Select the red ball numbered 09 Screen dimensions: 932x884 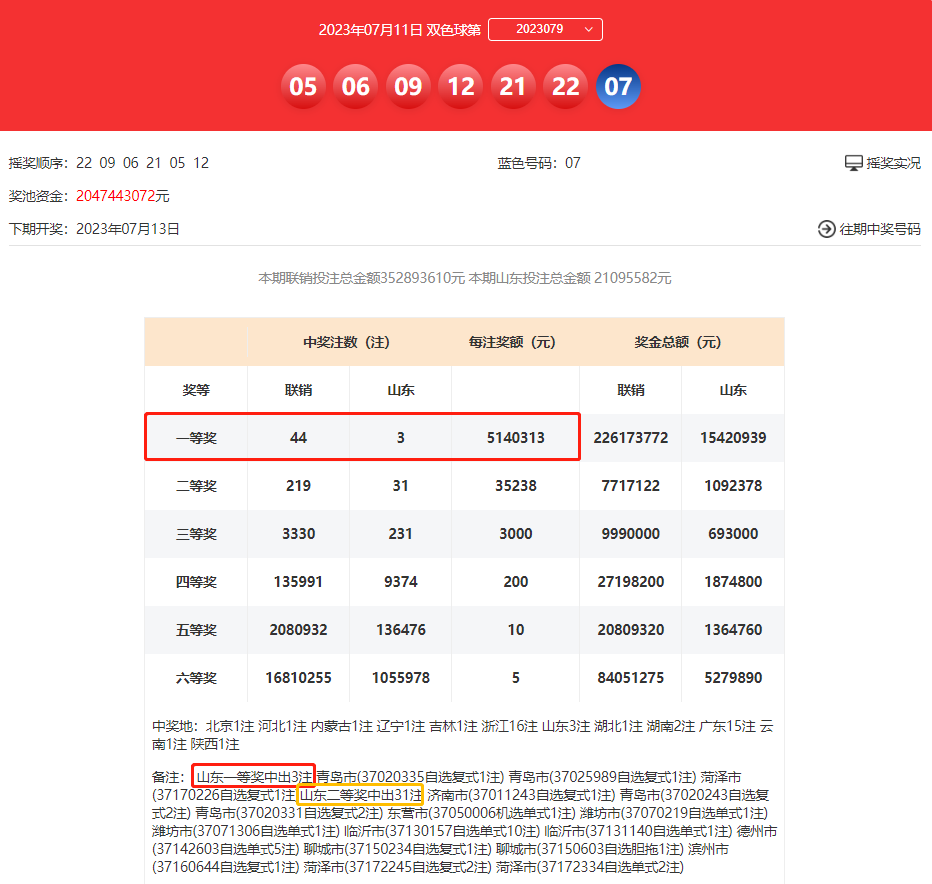click(x=408, y=87)
